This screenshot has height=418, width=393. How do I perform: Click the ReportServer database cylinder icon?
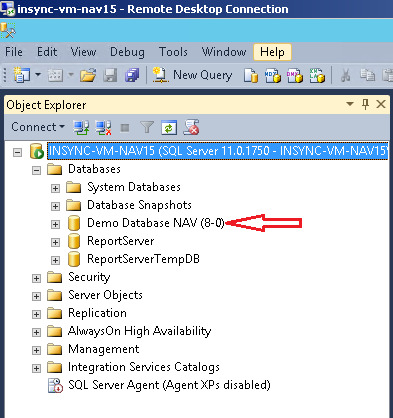(x=74, y=241)
